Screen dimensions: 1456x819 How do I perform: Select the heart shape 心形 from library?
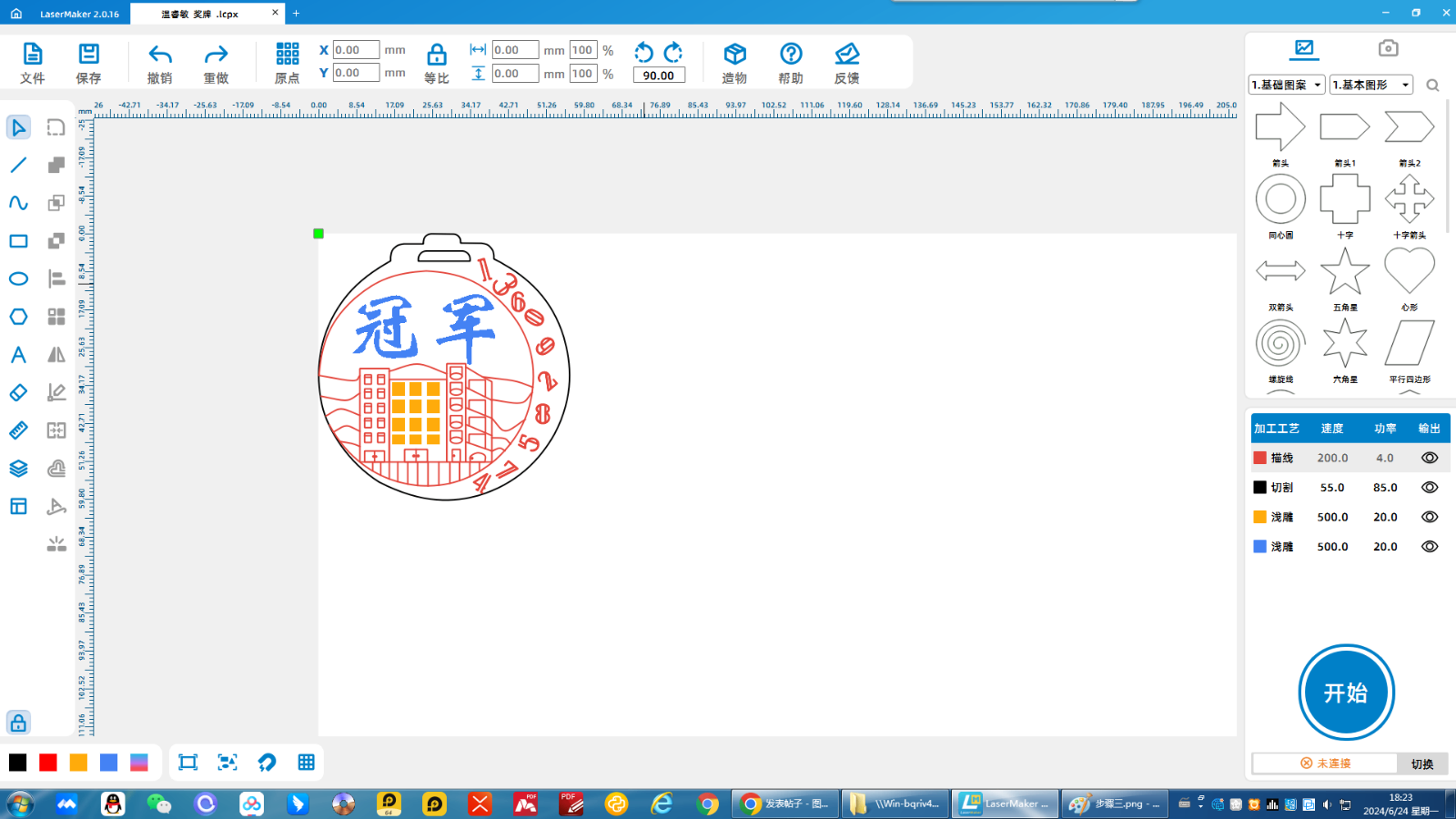point(1409,270)
